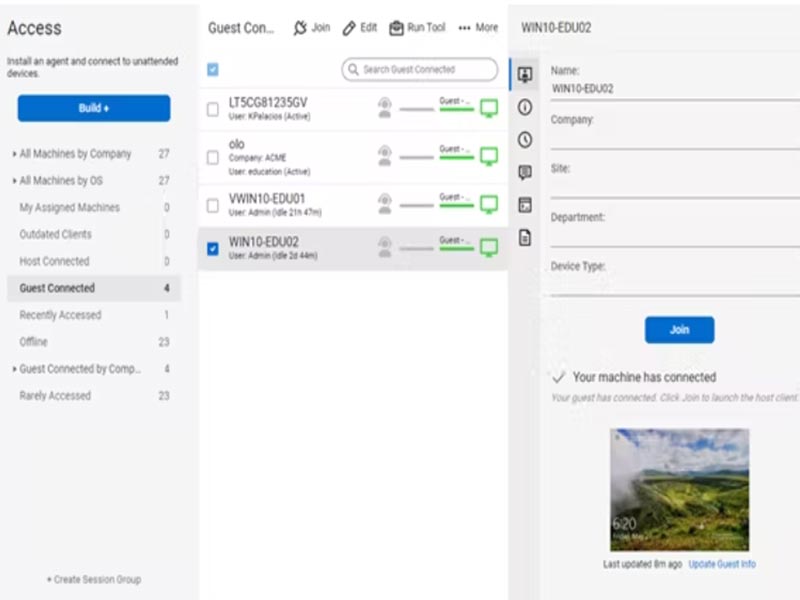Select Recently Accessed session group
800x600 pixels.
[x=60, y=315]
